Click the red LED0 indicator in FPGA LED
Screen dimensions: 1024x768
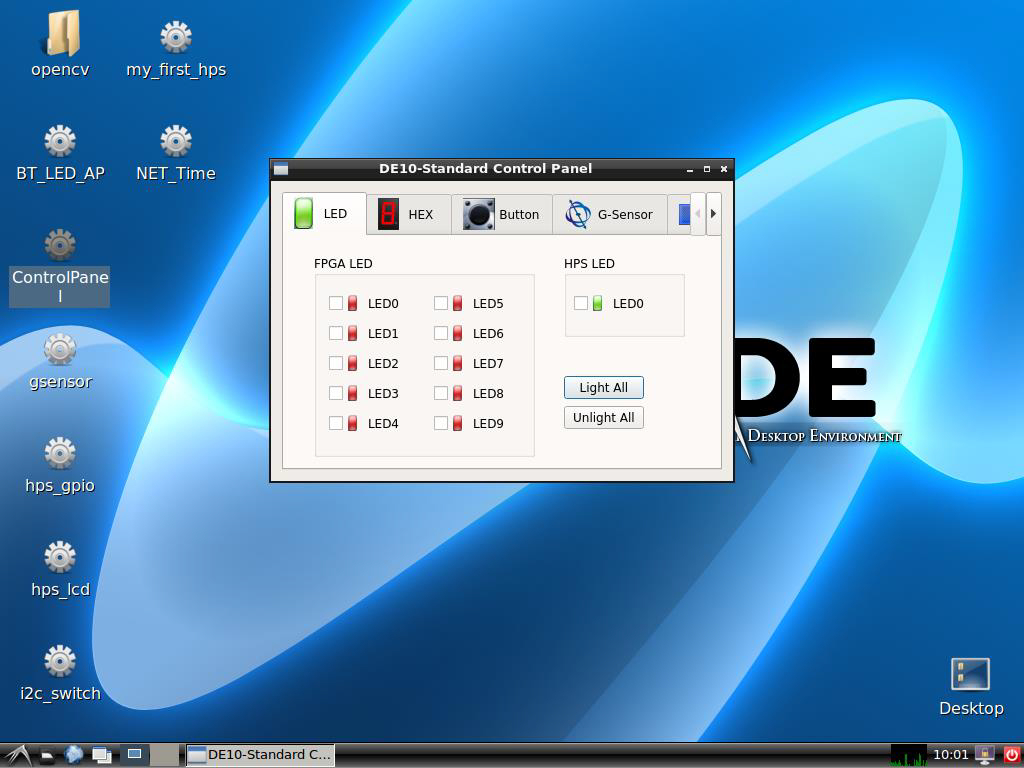pyautogui.click(x=353, y=303)
